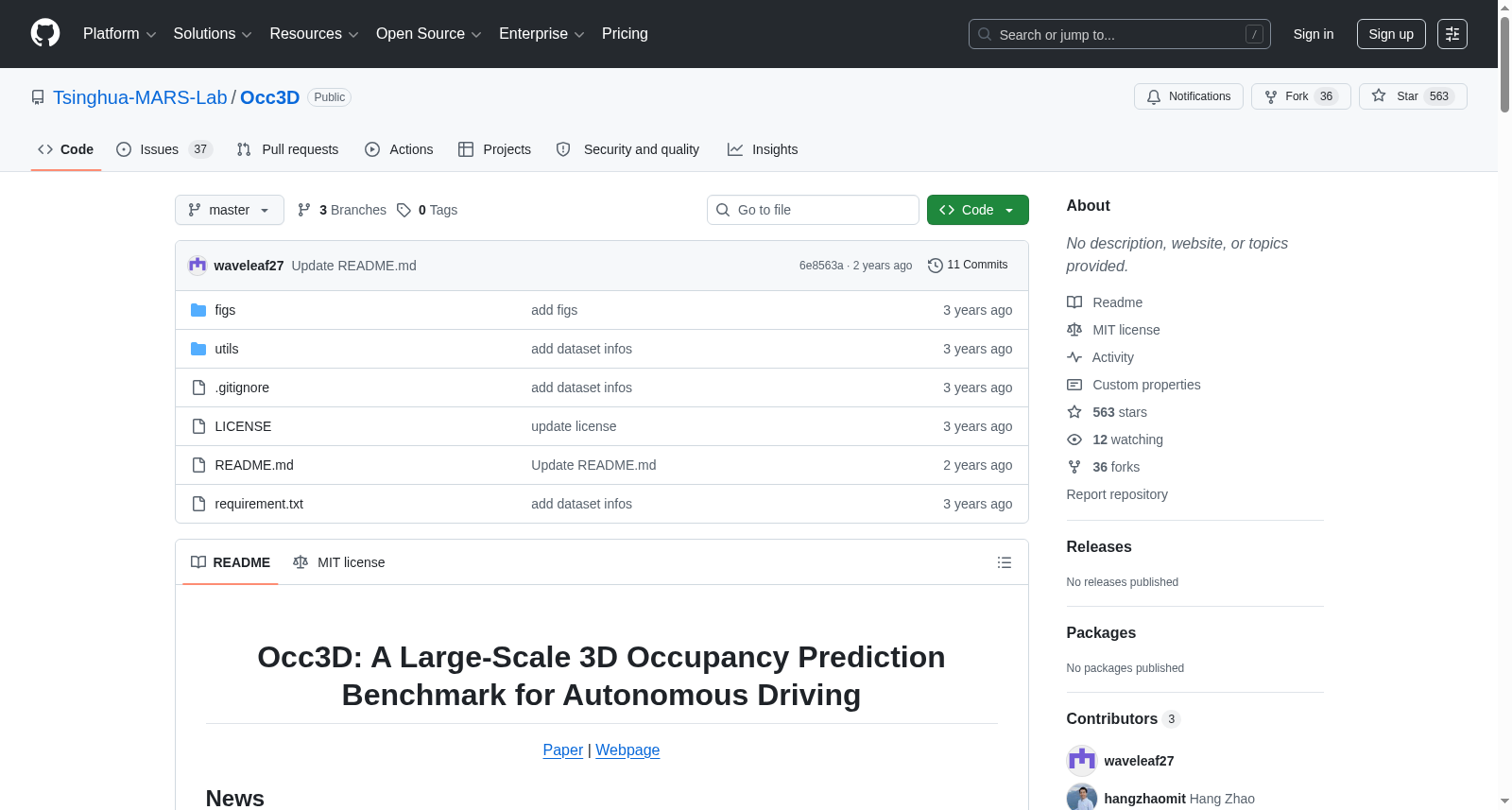Open the README outline list icon
The width and height of the screenshot is (1512, 810).
tap(1005, 562)
